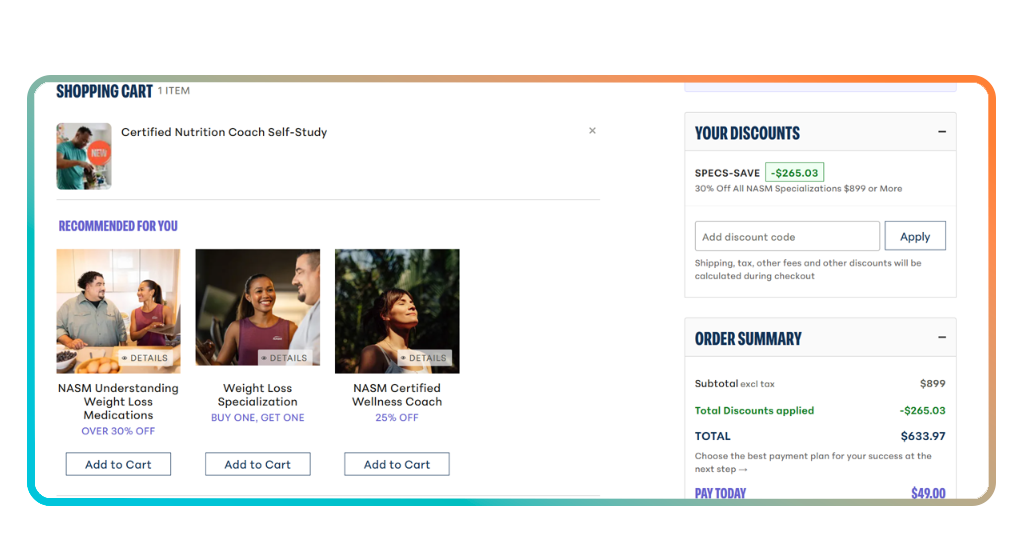
Task: Select the OVER 30% OFF offer text
Action: (x=118, y=431)
